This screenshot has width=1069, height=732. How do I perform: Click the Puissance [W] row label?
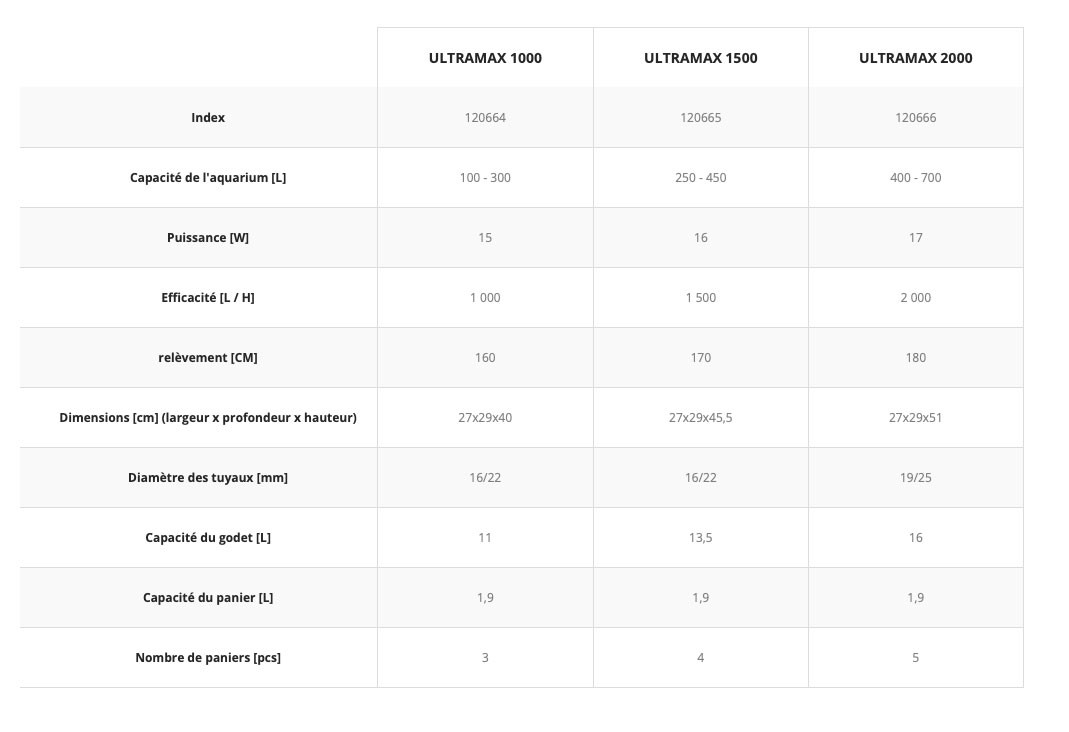[207, 237]
